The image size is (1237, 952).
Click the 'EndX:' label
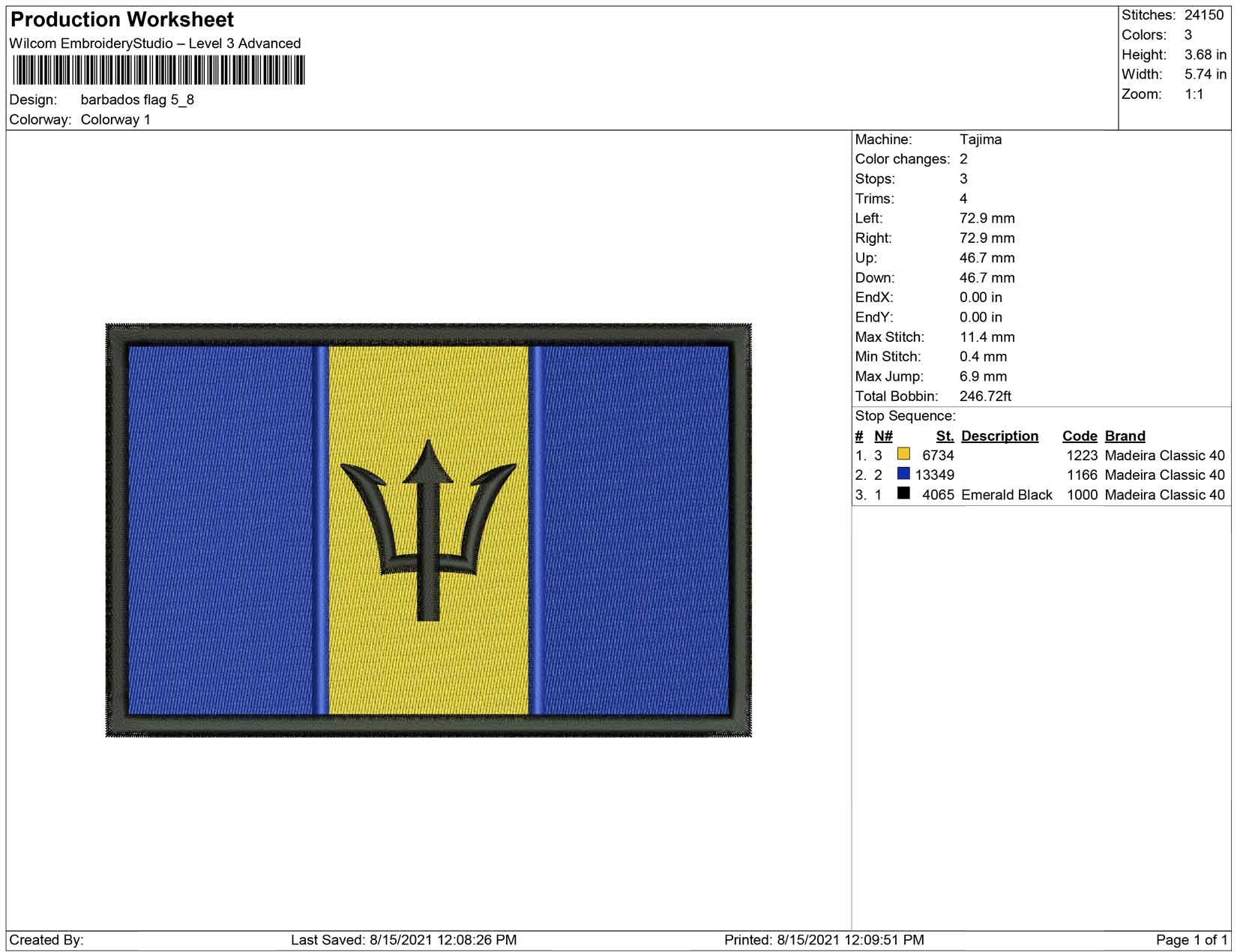click(874, 298)
